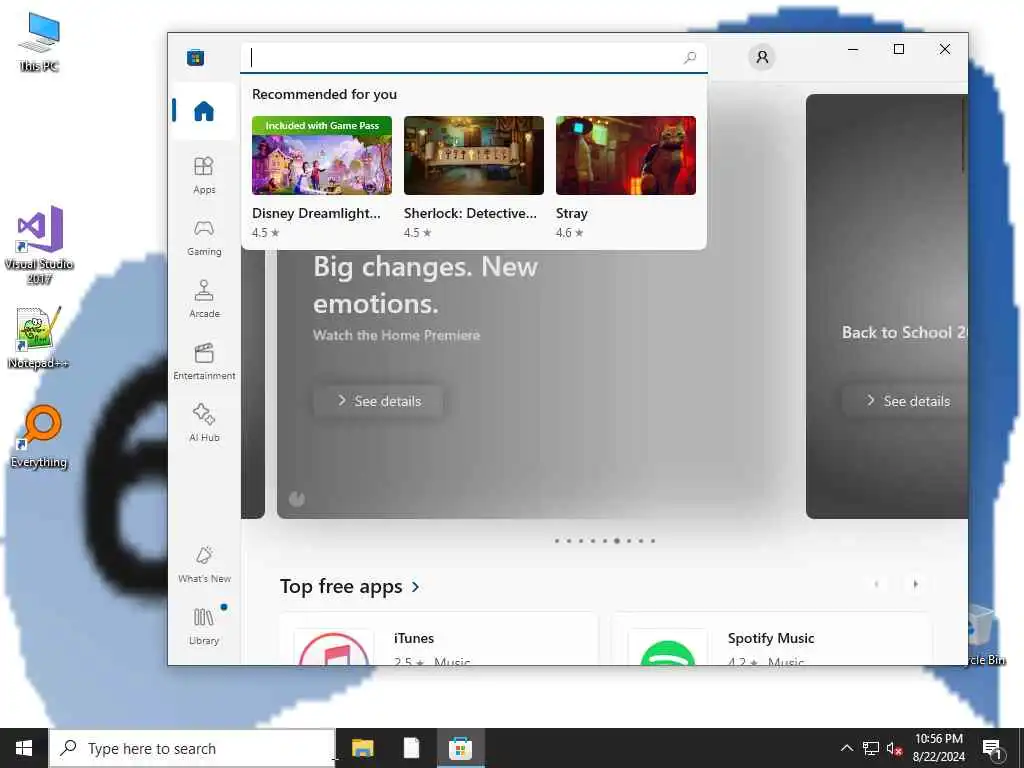Viewport: 1024px width, 768px height.
Task: Open the AI Hub section
Action: pos(204,423)
